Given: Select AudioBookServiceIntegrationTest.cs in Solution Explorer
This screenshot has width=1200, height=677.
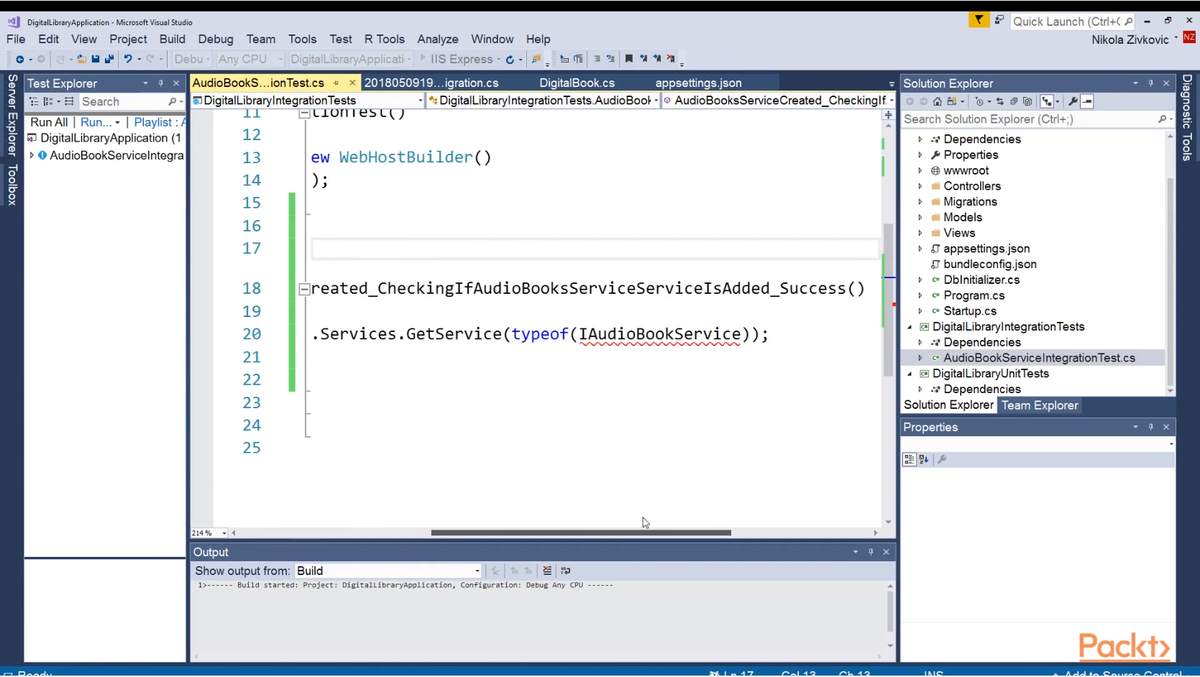Looking at the screenshot, I should tap(1039, 357).
